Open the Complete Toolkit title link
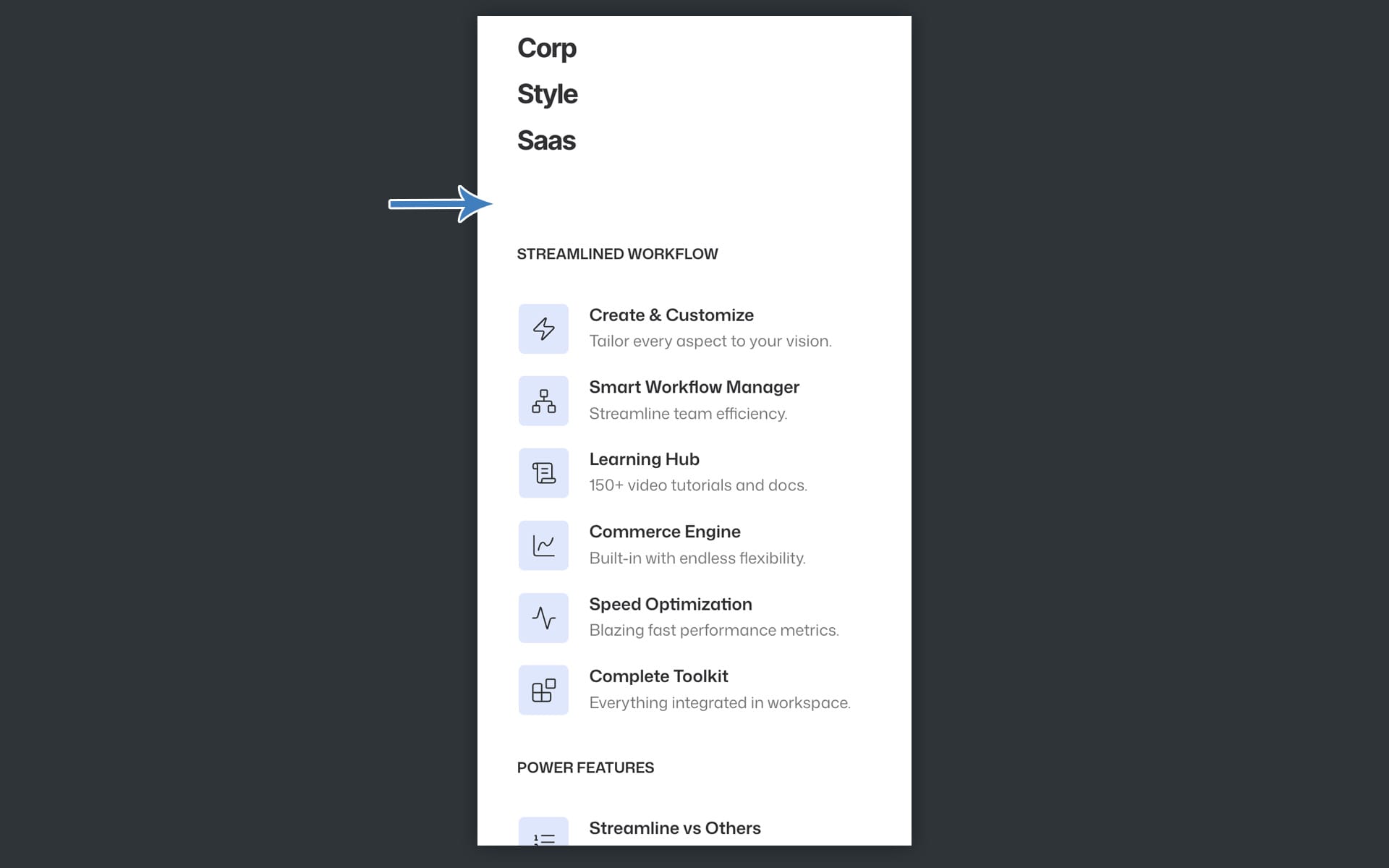This screenshot has height=868, width=1389. [x=658, y=676]
